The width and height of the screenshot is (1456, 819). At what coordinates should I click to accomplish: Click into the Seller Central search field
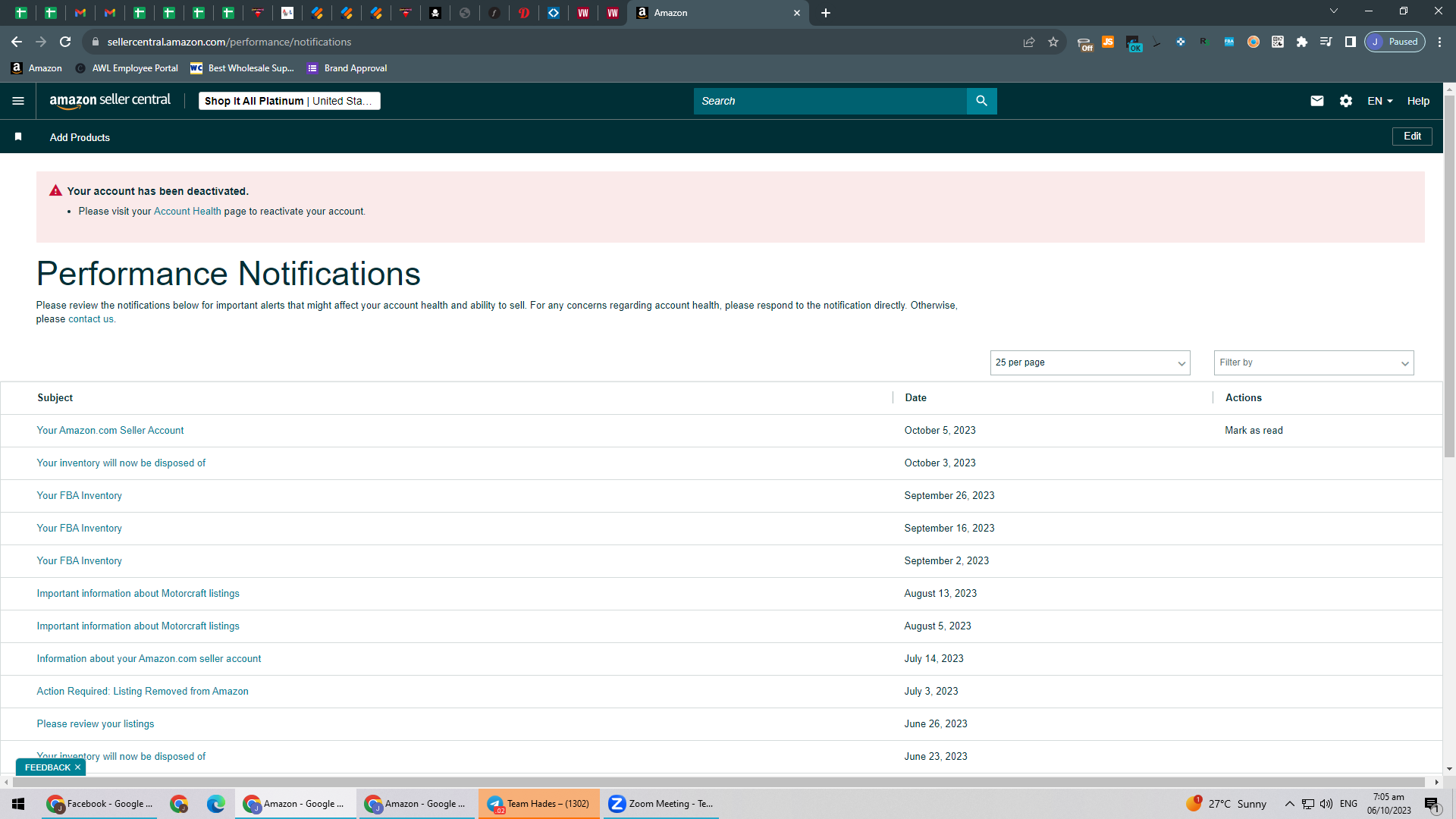[830, 101]
